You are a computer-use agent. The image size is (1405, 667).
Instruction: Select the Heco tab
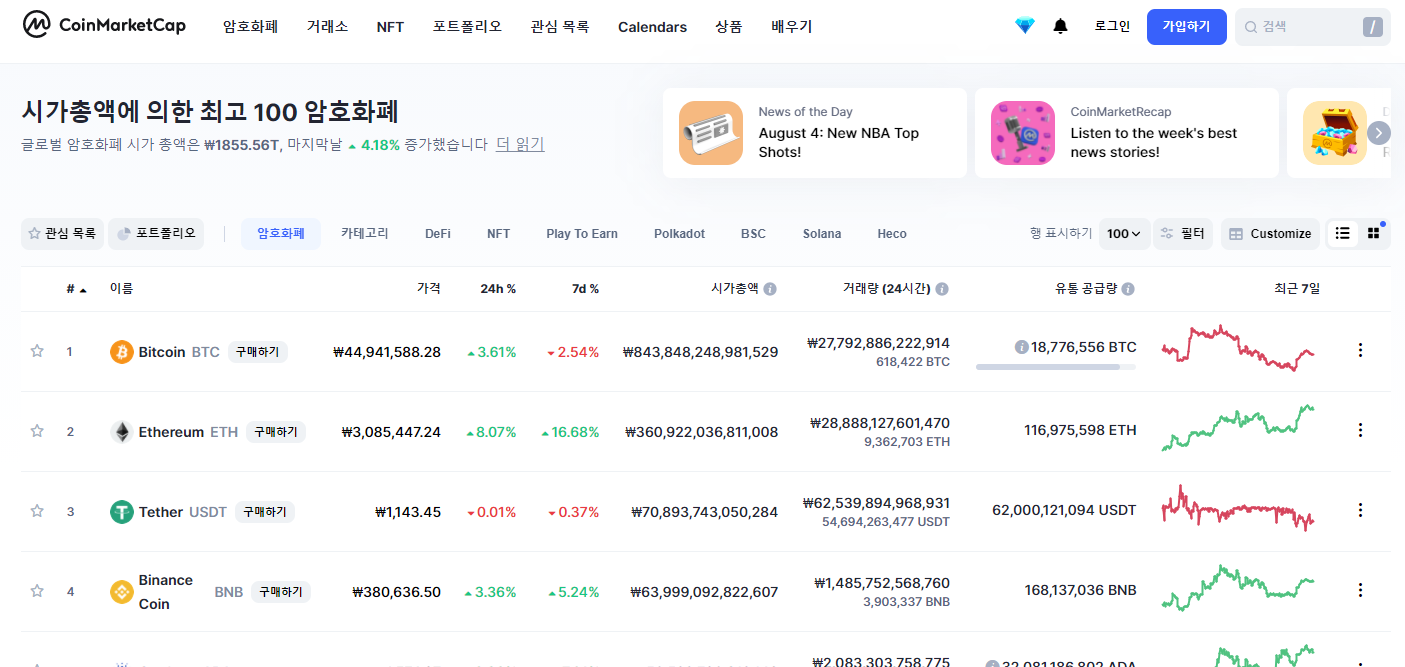pyautogui.click(x=892, y=234)
